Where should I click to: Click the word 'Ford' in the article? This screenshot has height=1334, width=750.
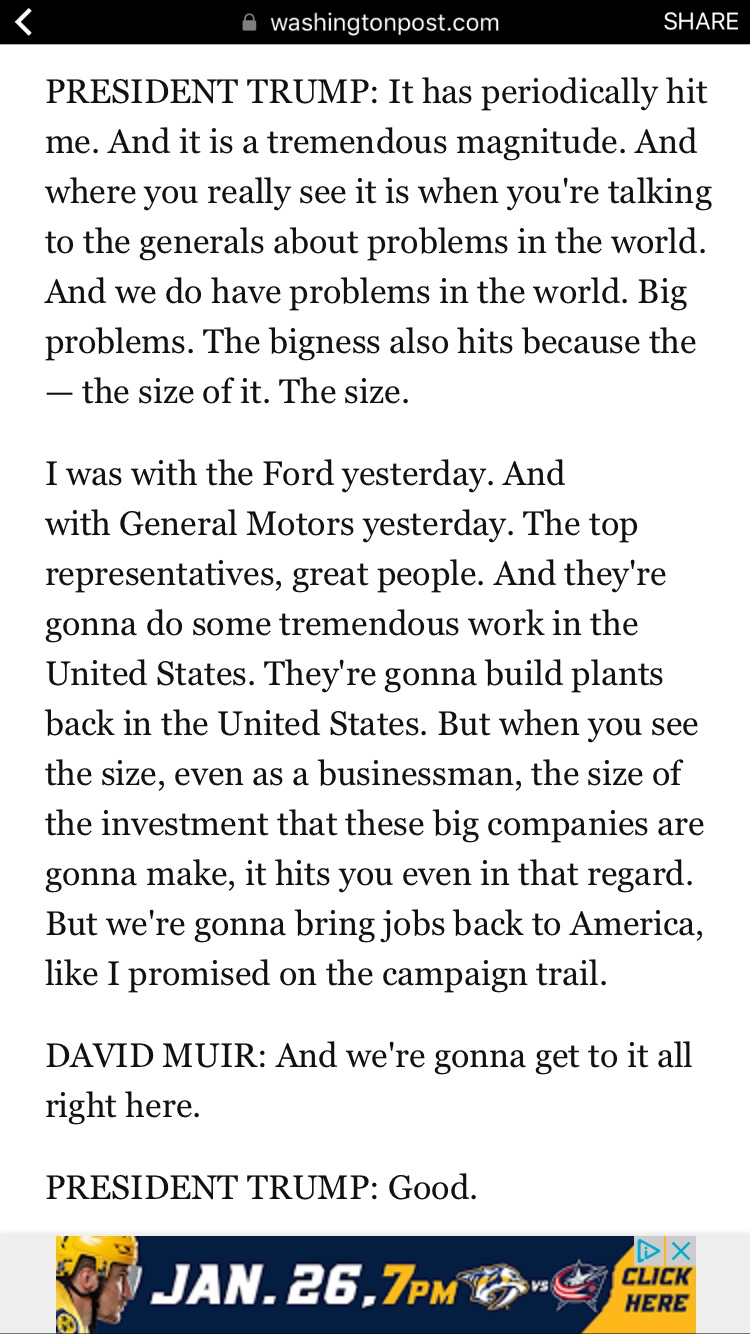298,474
